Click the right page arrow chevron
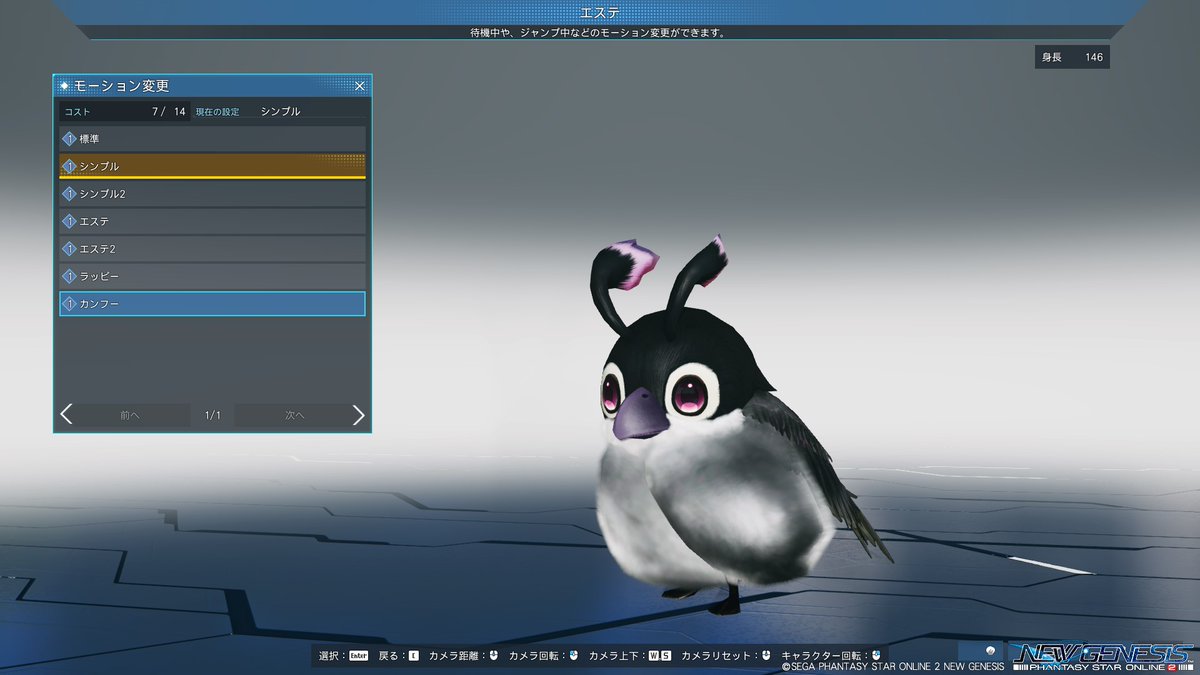Image resolution: width=1200 pixels, height=675 pixels. tap(359, 414)
